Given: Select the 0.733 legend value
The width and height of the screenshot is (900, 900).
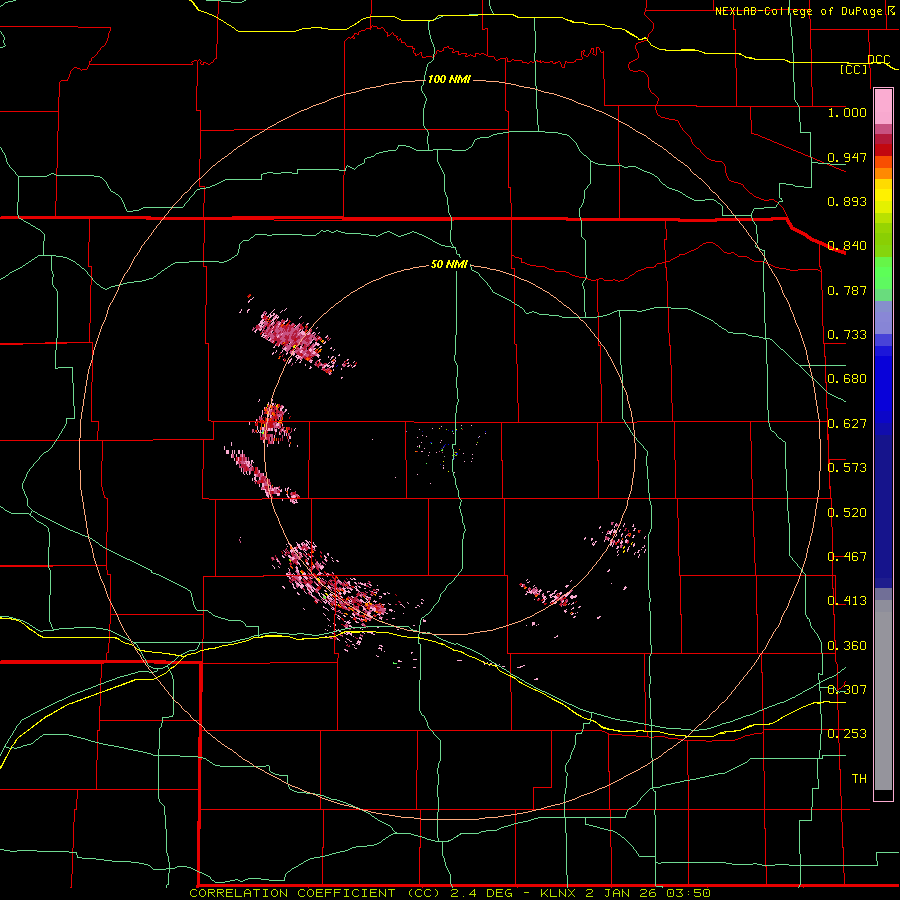Looking at the screenshot, I should 847,335.
